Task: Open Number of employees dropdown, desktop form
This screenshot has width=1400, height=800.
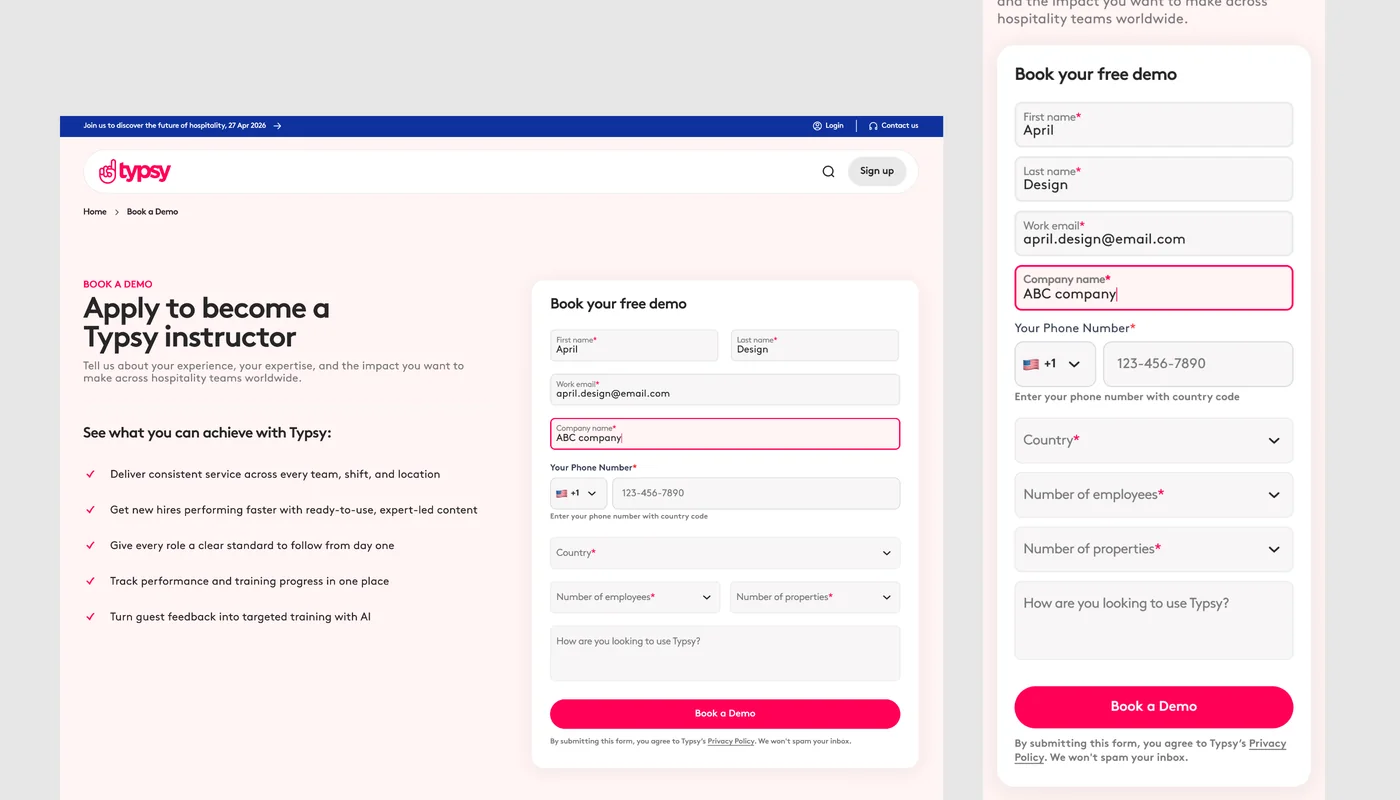Action: (x=634, y=597)
